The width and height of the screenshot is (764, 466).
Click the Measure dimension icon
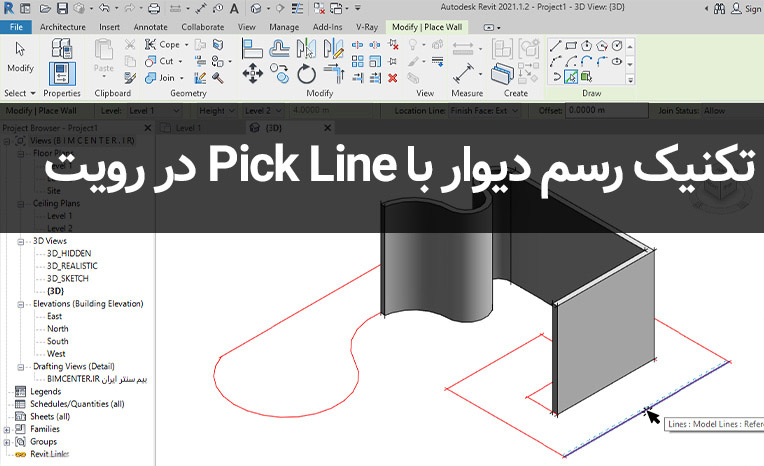pos(463,74)
